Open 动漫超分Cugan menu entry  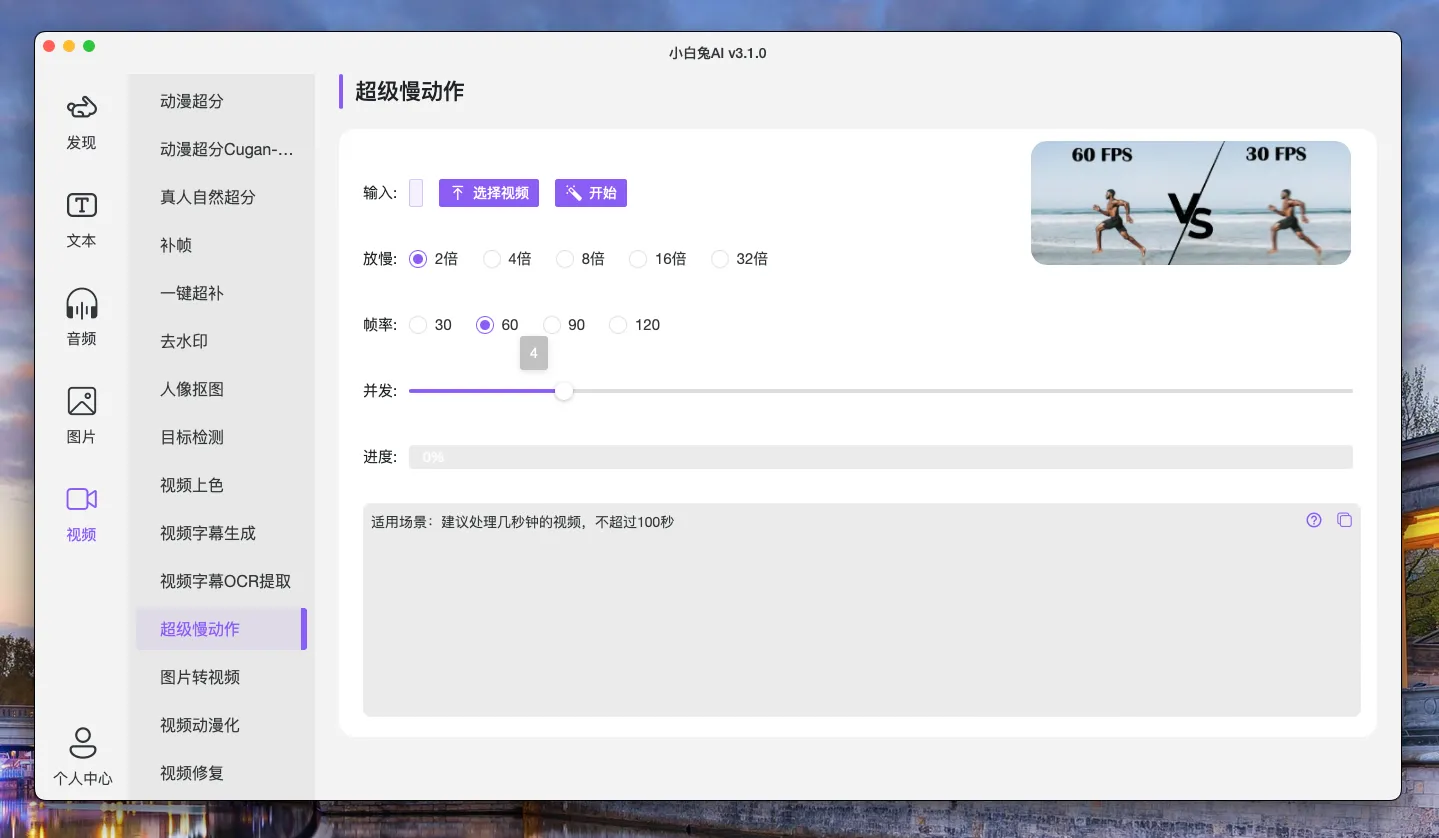[221, 149]
